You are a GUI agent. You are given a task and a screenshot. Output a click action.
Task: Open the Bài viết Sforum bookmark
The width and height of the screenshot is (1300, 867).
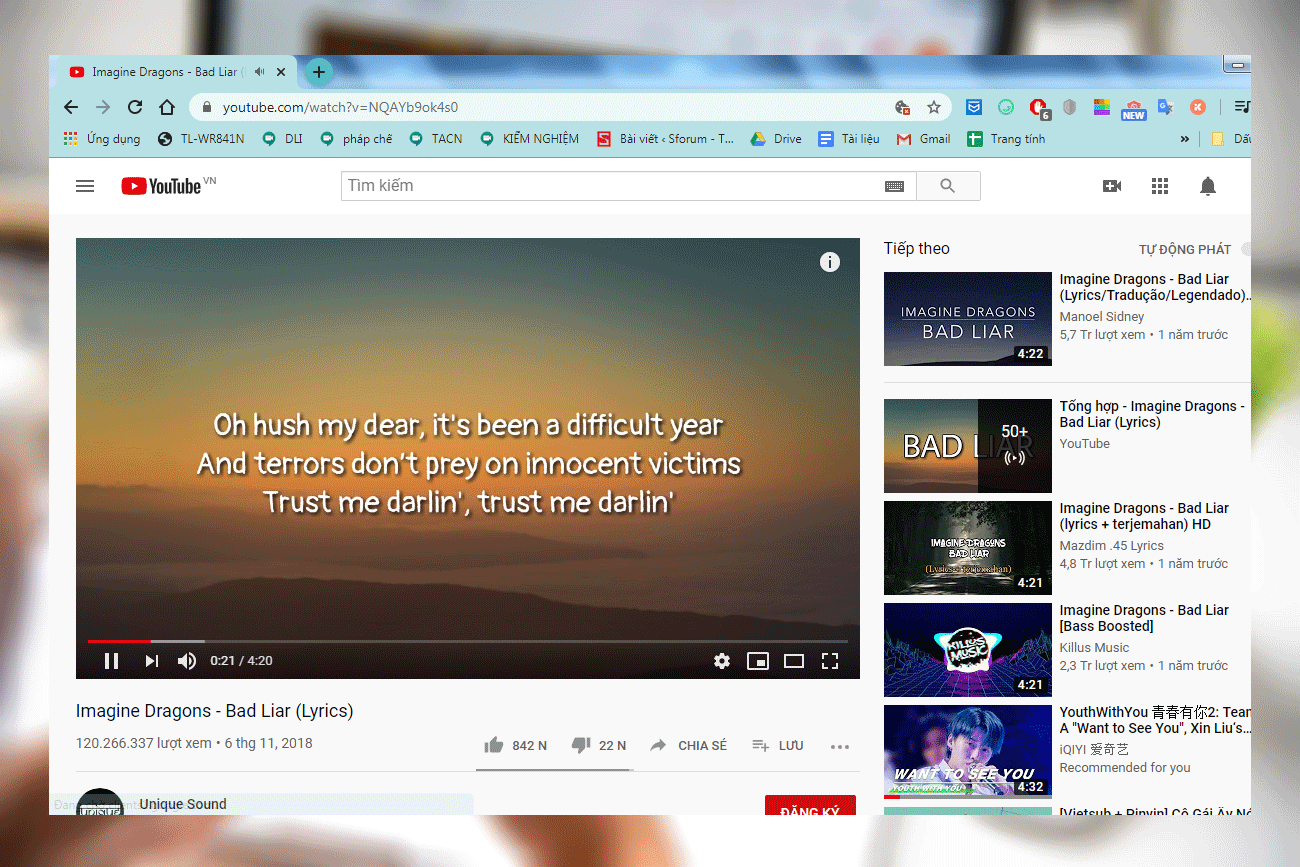665,139
